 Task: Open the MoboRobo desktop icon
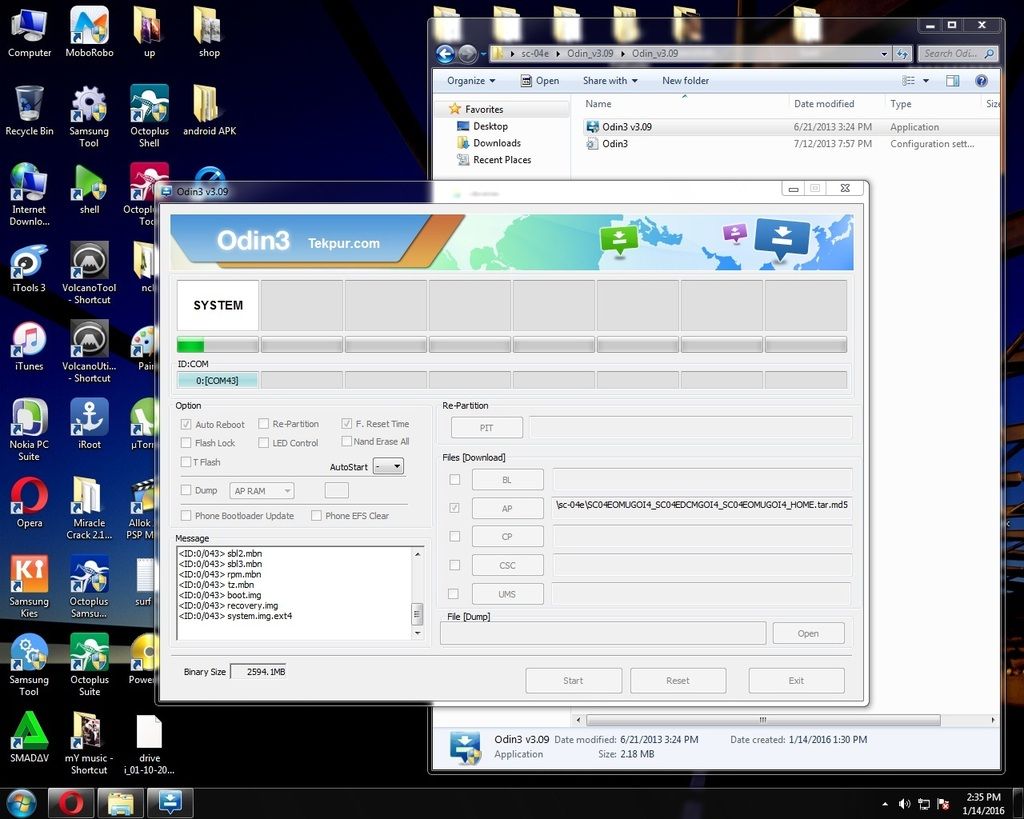point(89,26)
